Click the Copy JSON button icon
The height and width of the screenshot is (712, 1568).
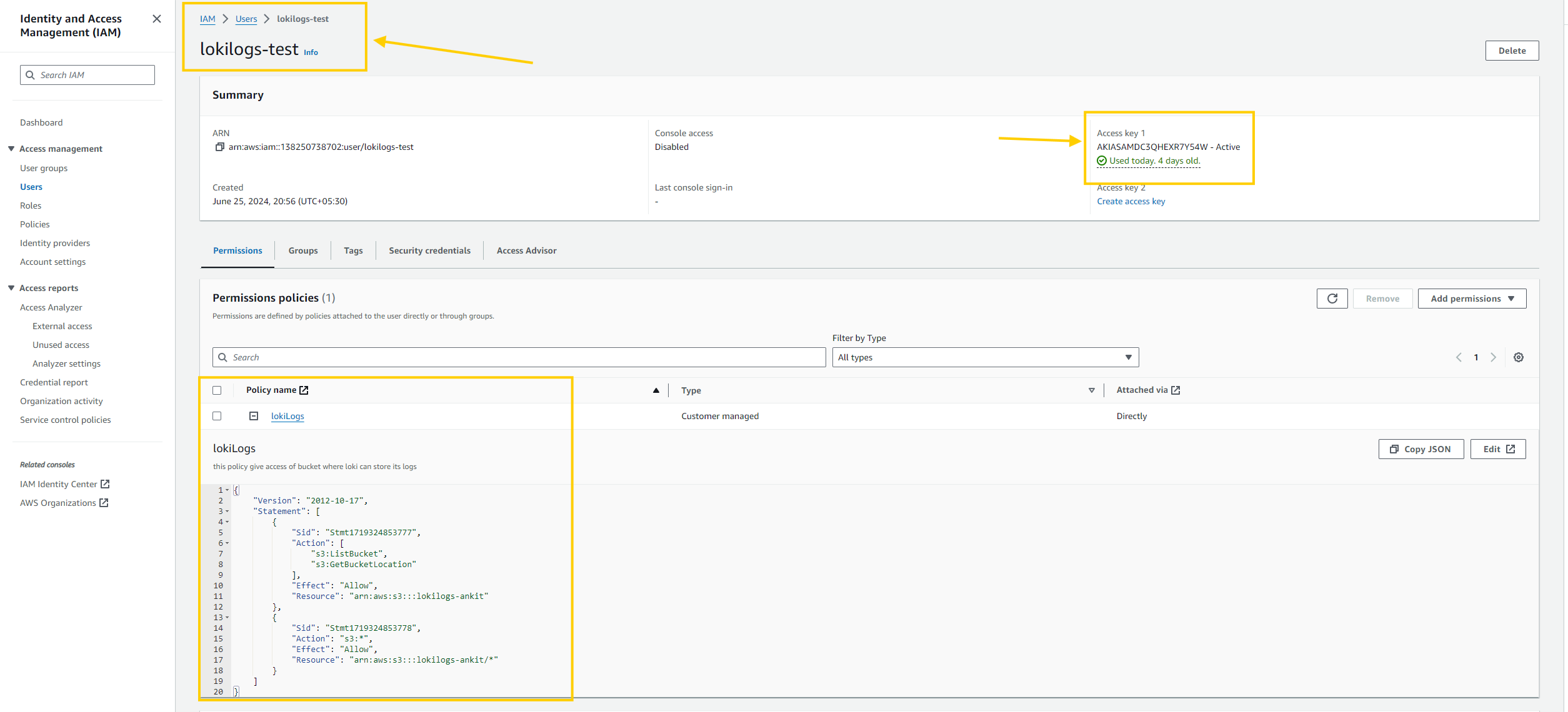point(1394,449)
